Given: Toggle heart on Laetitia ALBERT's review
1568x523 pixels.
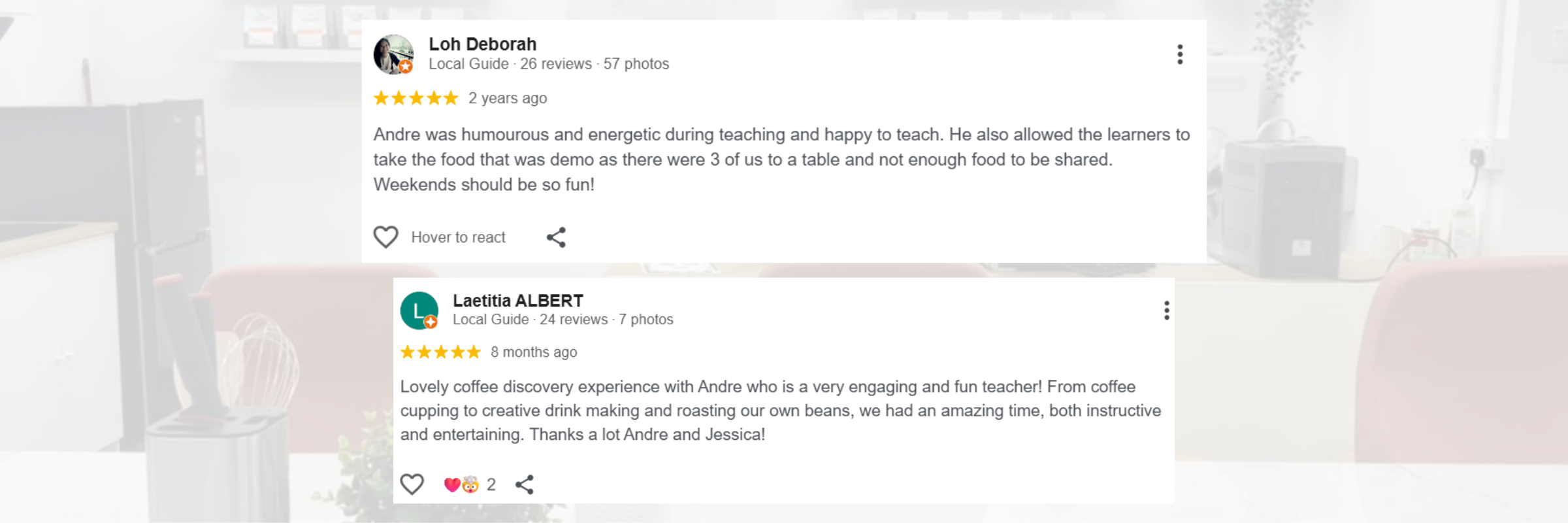Looking at the screenshot, I should pos(412,484).
